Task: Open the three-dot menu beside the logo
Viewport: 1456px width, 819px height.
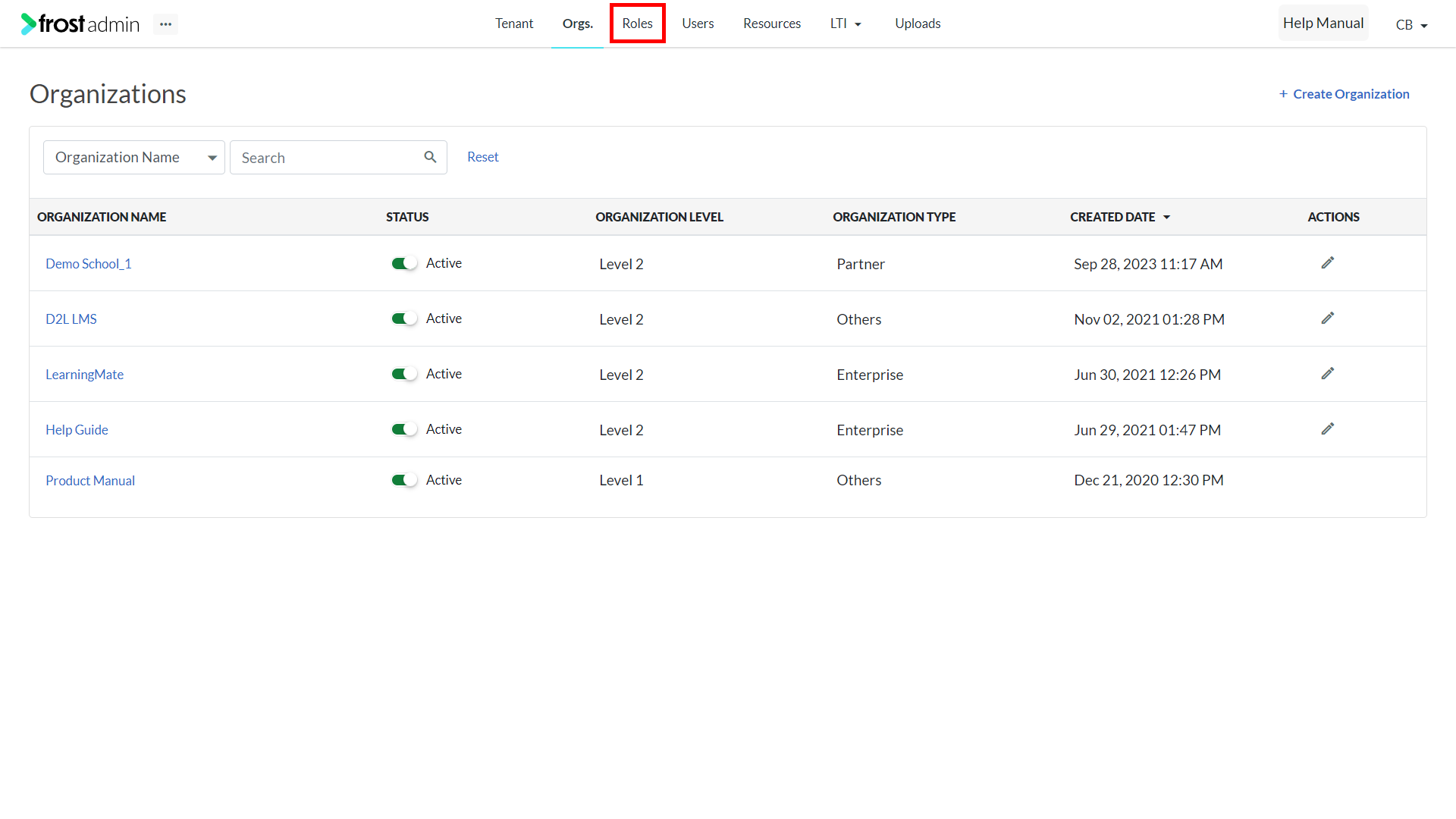Action: point(165,24)
